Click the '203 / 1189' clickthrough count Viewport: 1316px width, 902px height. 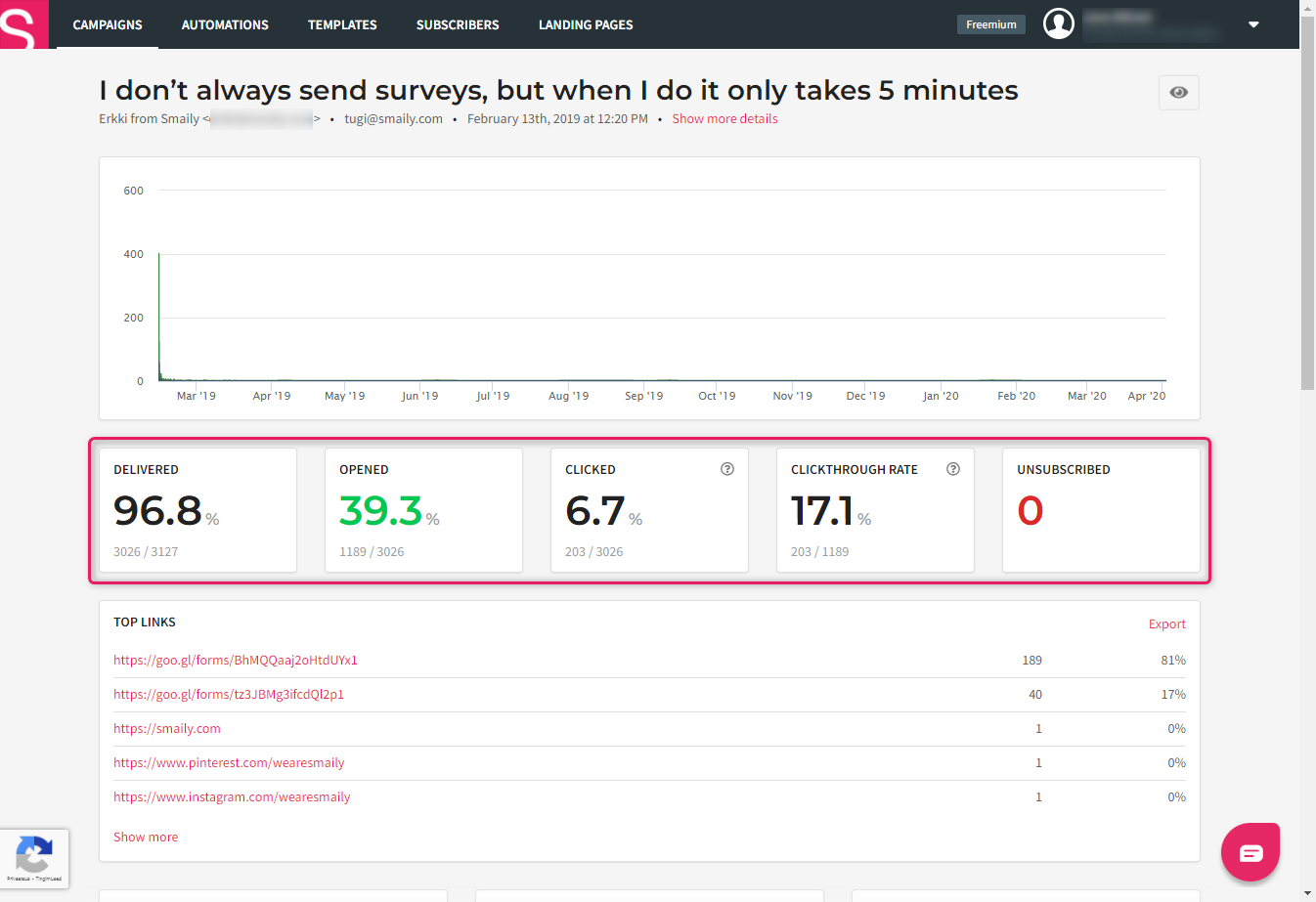point(819,551)
